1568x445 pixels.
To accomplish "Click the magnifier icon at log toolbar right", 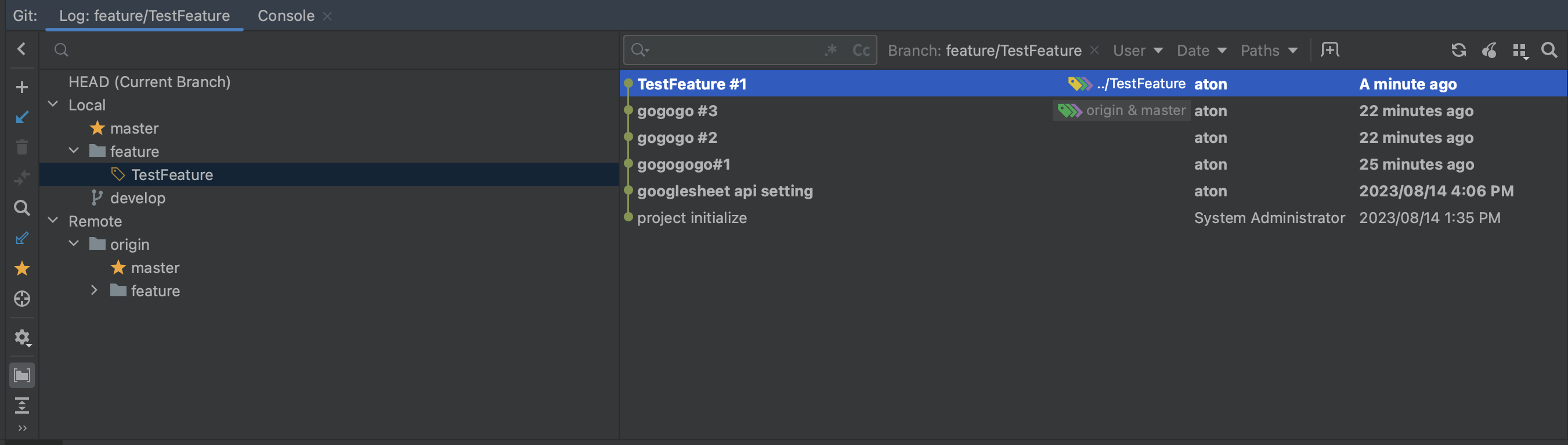I will pos(1548,50).
